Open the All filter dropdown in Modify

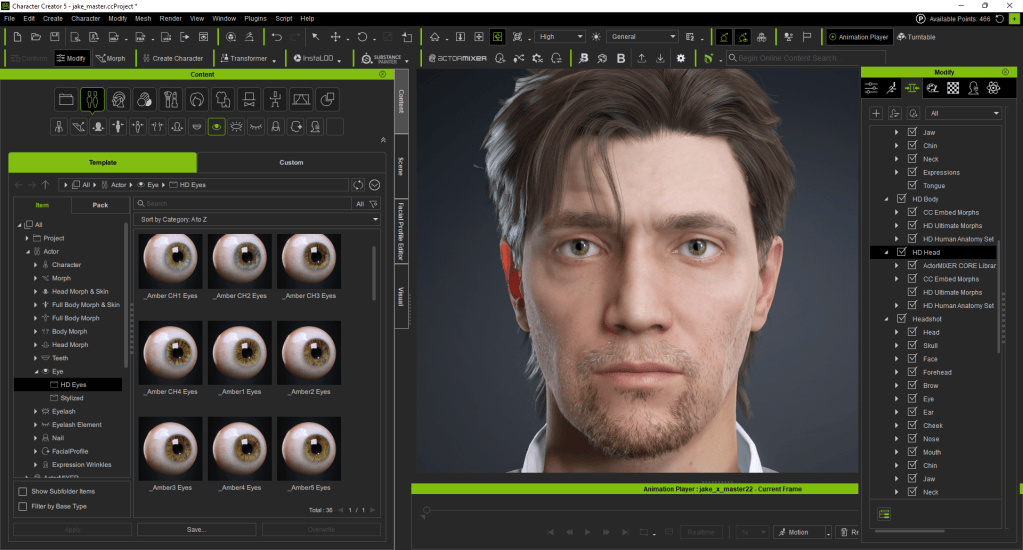tap(964, 114)
